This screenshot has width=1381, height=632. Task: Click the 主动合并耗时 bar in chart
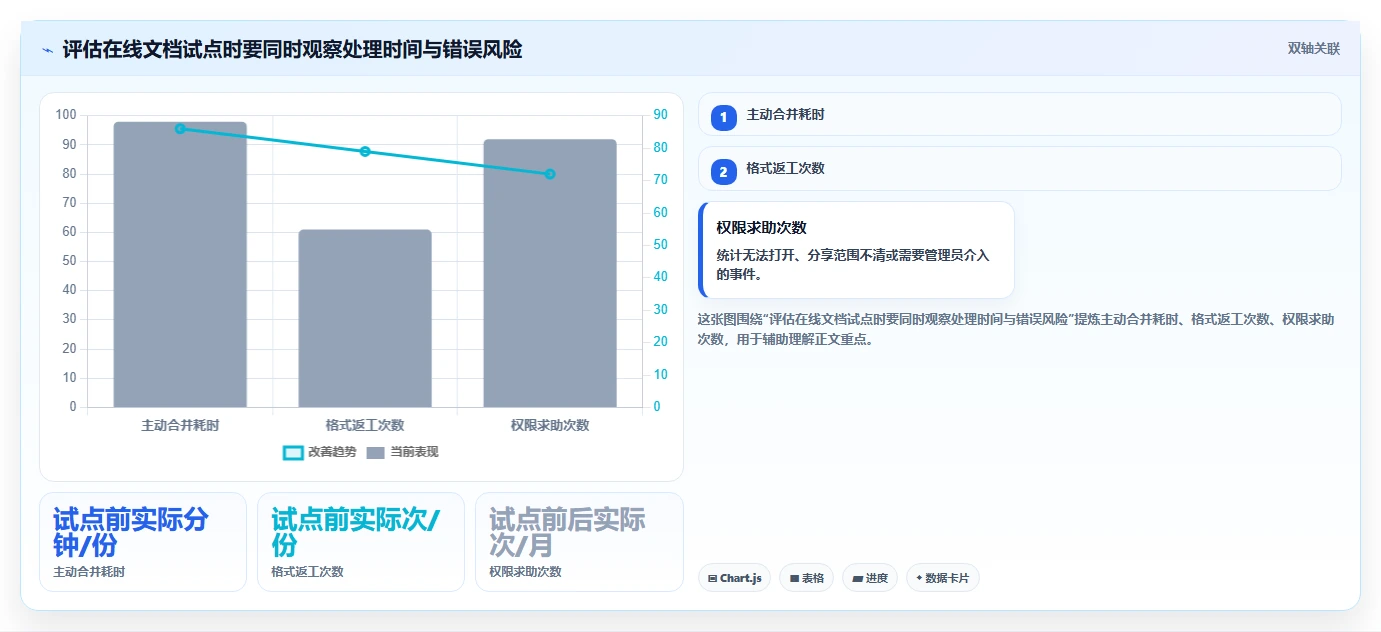180,264
